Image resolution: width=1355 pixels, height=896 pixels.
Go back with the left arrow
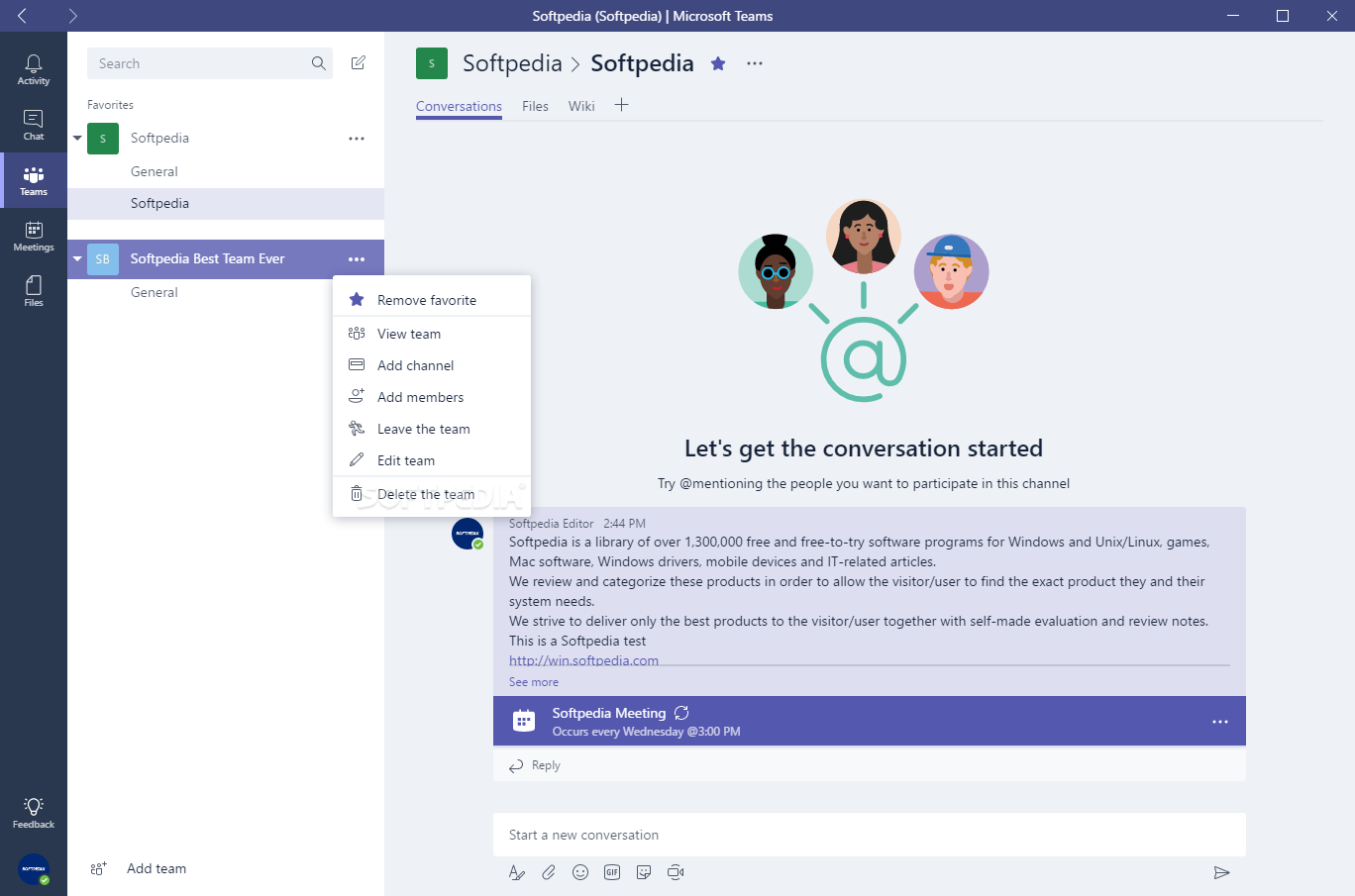tap(22, 16)
